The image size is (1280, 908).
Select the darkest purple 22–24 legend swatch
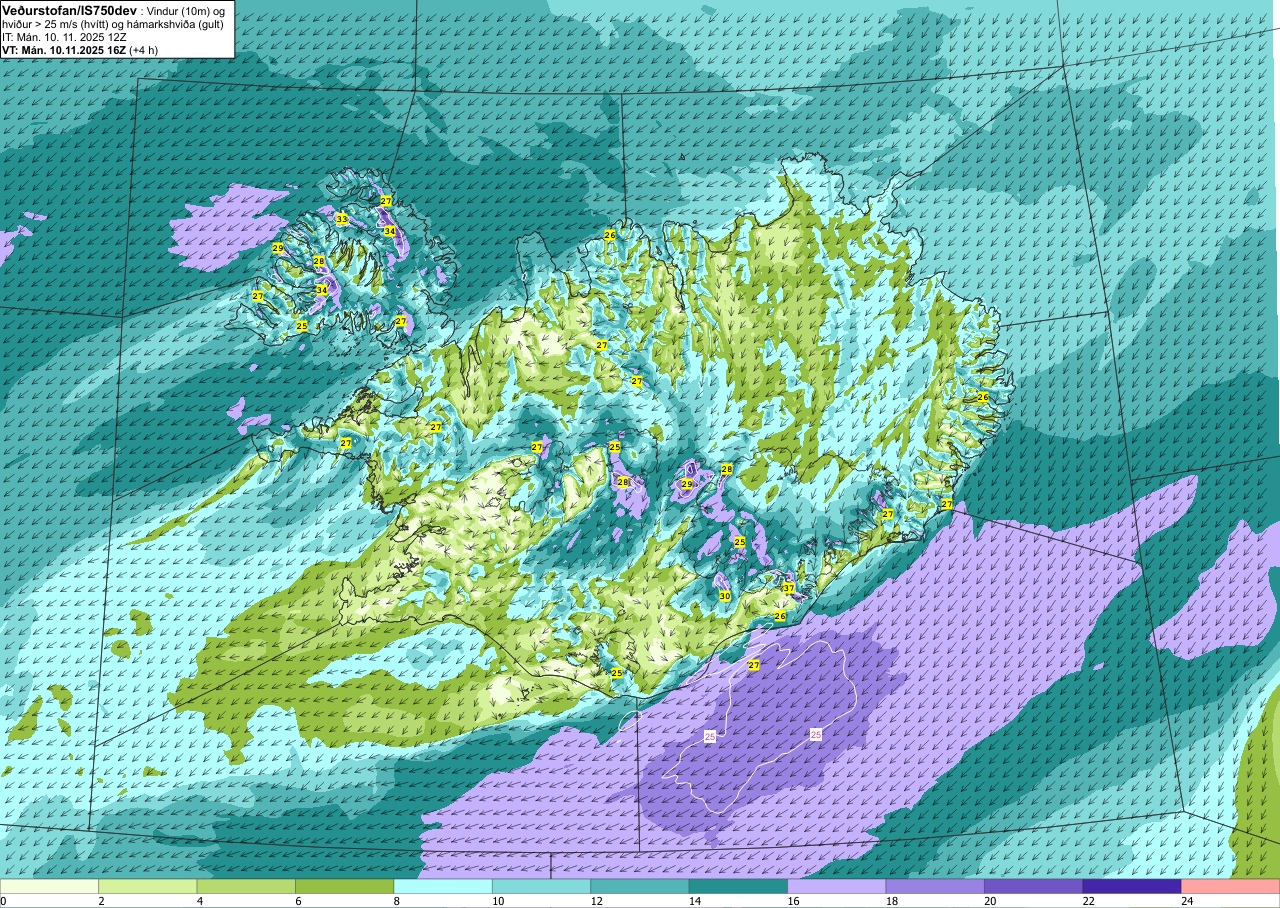click(x=1131, y=887)
